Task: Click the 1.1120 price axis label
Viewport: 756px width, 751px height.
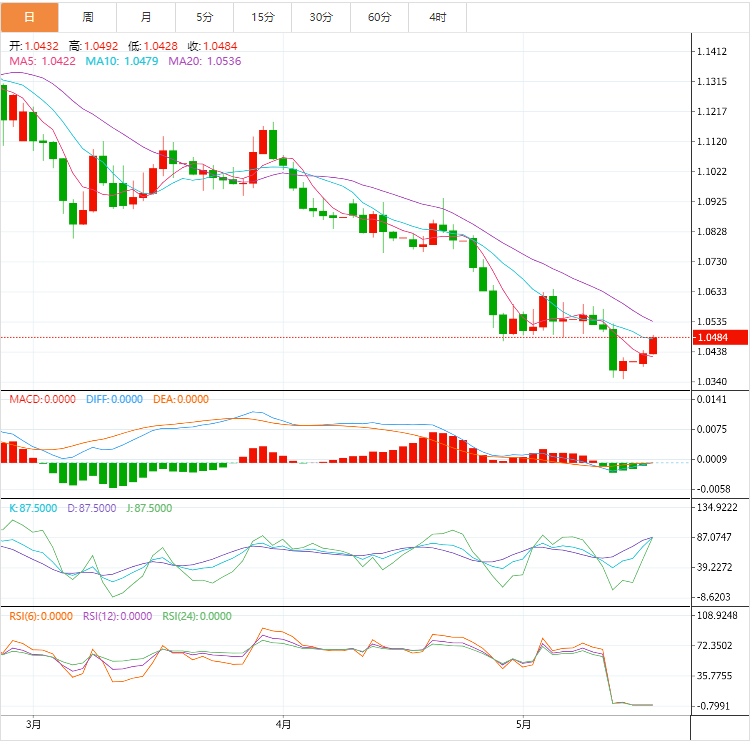Action: [x=712, y=142]
